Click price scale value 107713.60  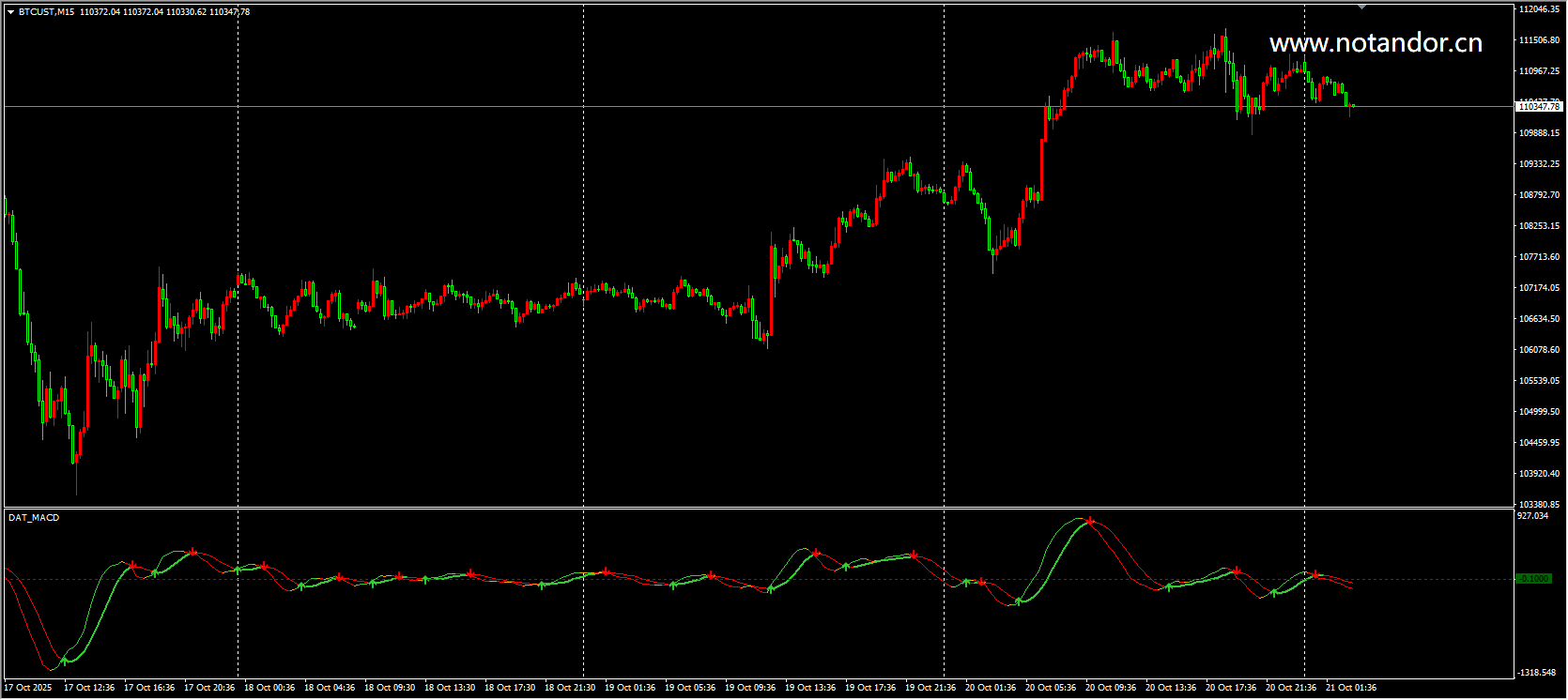pos(1540,257)
